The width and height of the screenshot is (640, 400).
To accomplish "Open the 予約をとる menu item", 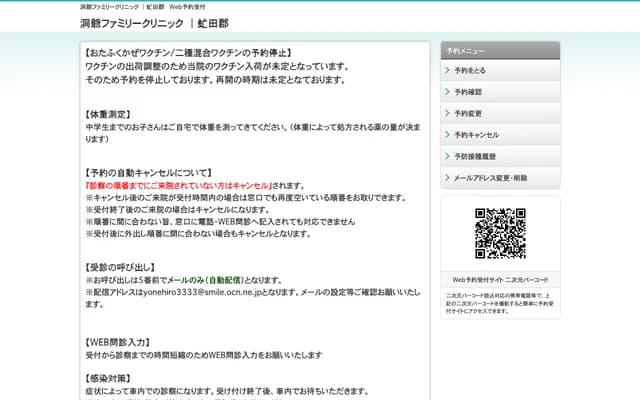I will pos(470,71).
